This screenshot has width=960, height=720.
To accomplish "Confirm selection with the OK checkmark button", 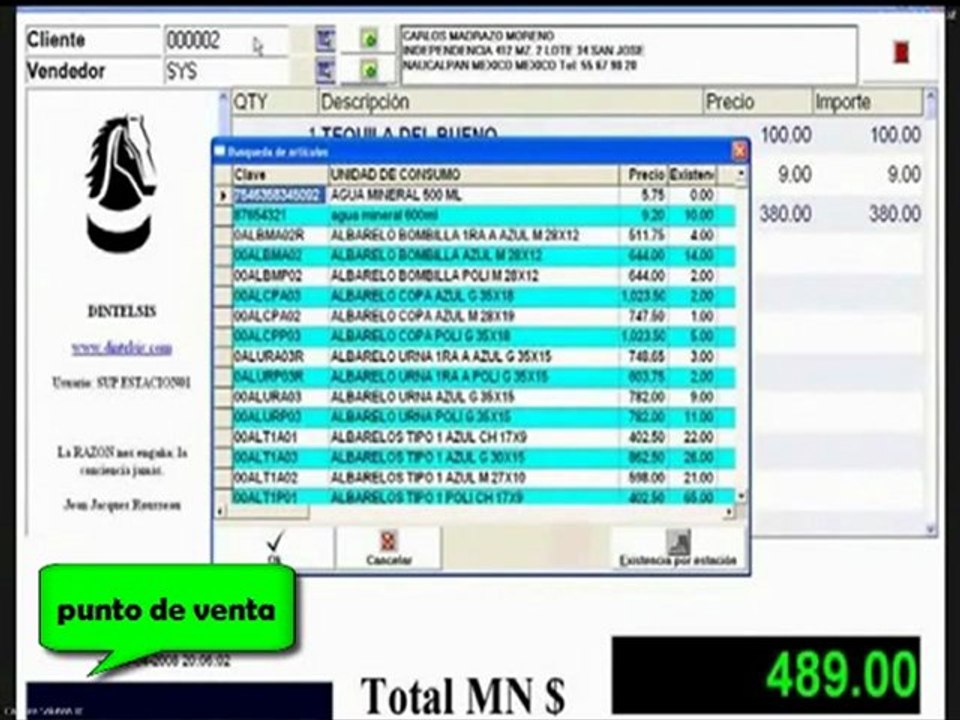I will pos(275,547).
